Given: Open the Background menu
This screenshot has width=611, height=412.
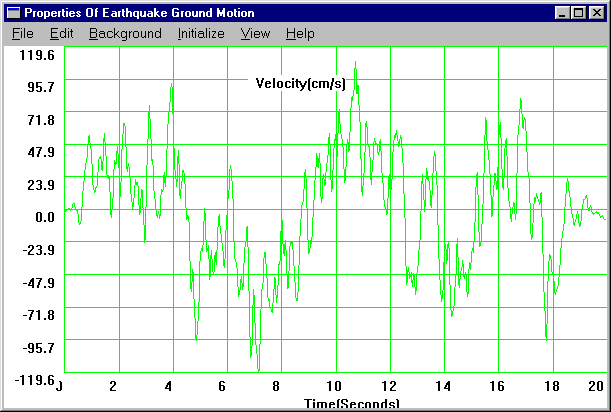Looking at the screenshot, I should coord(125,33).
